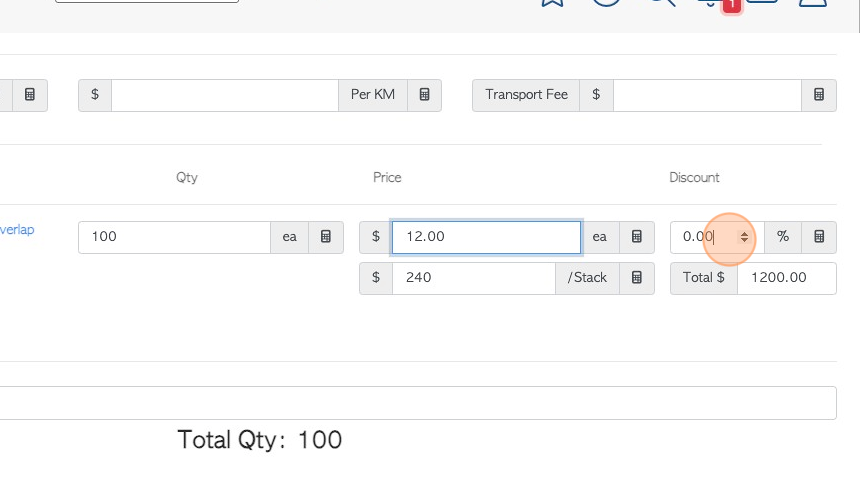Viewport: 860px width, 481px height.
Task: Adjust the Discount spinner arrows
Action: [744, 237]
